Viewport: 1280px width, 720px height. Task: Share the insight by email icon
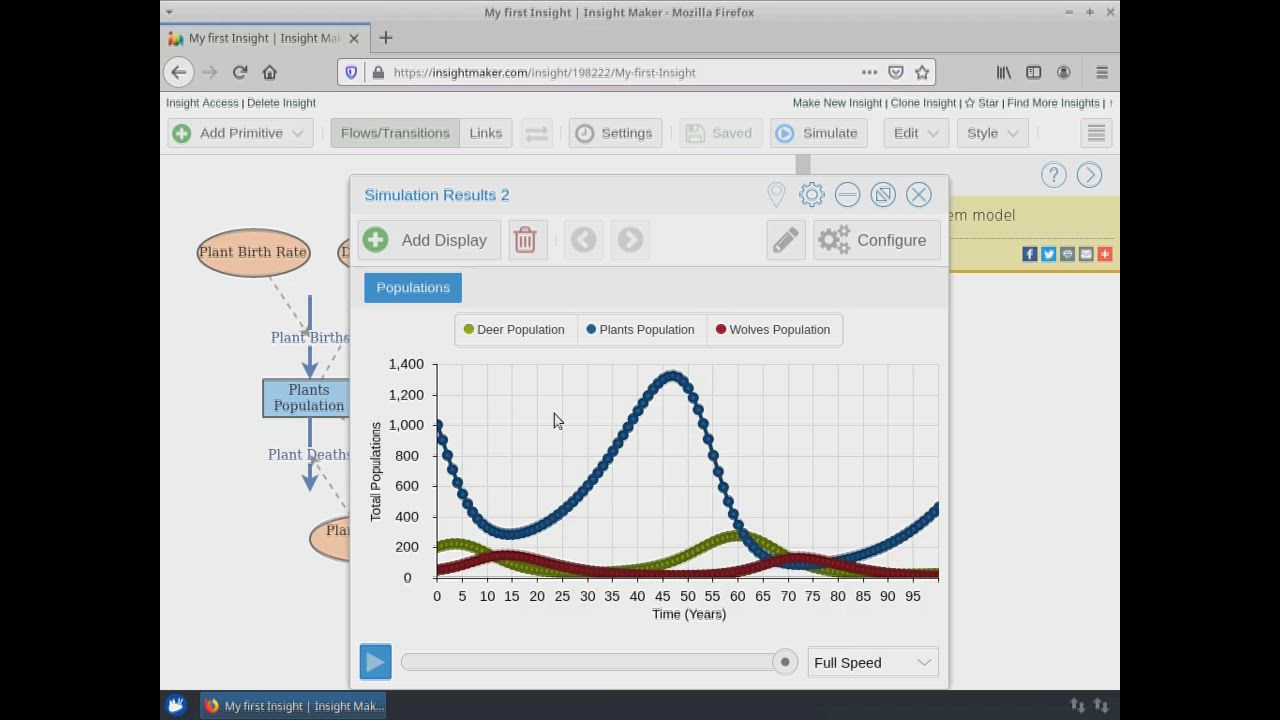click(x=1086, y=254)
